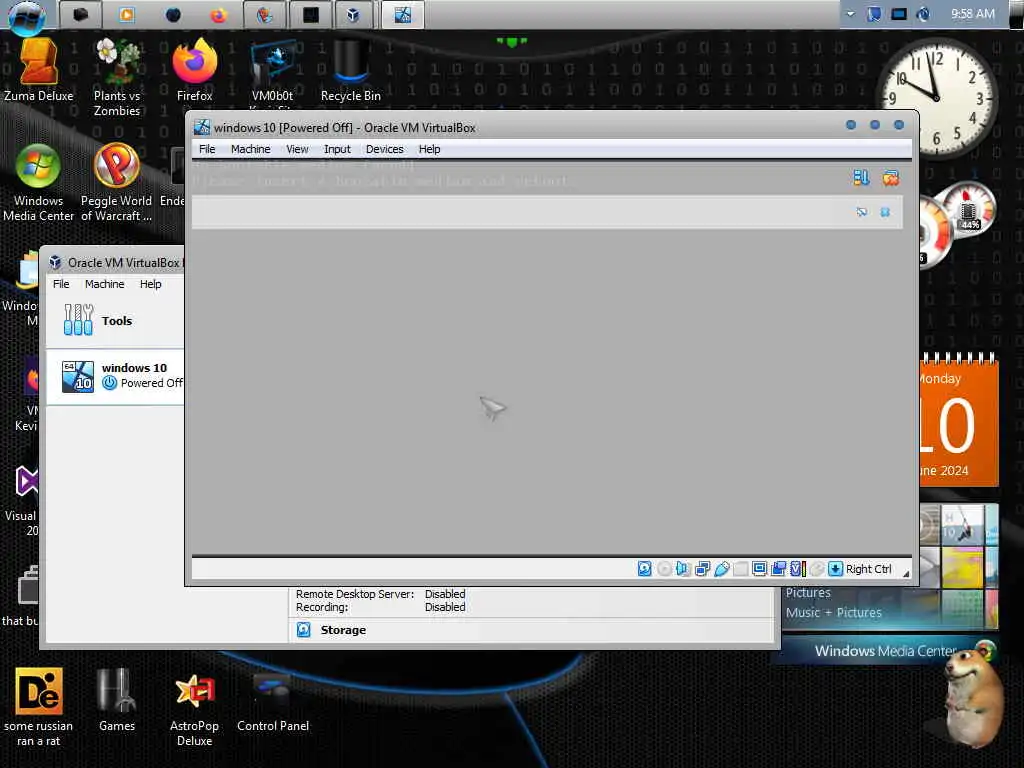1024x768 pixels.
Task: Click the CPU virtualization indicator in VM status bar
Action: coord(797,569)
